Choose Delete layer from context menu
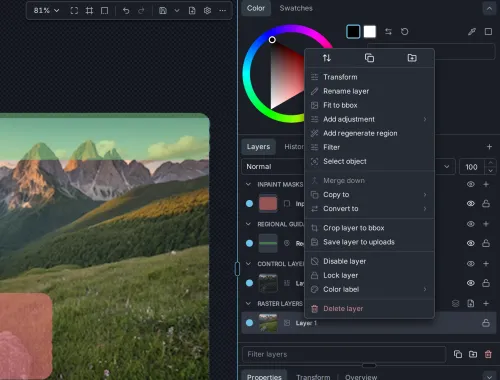The image size is (500, 380). [369, 309]
